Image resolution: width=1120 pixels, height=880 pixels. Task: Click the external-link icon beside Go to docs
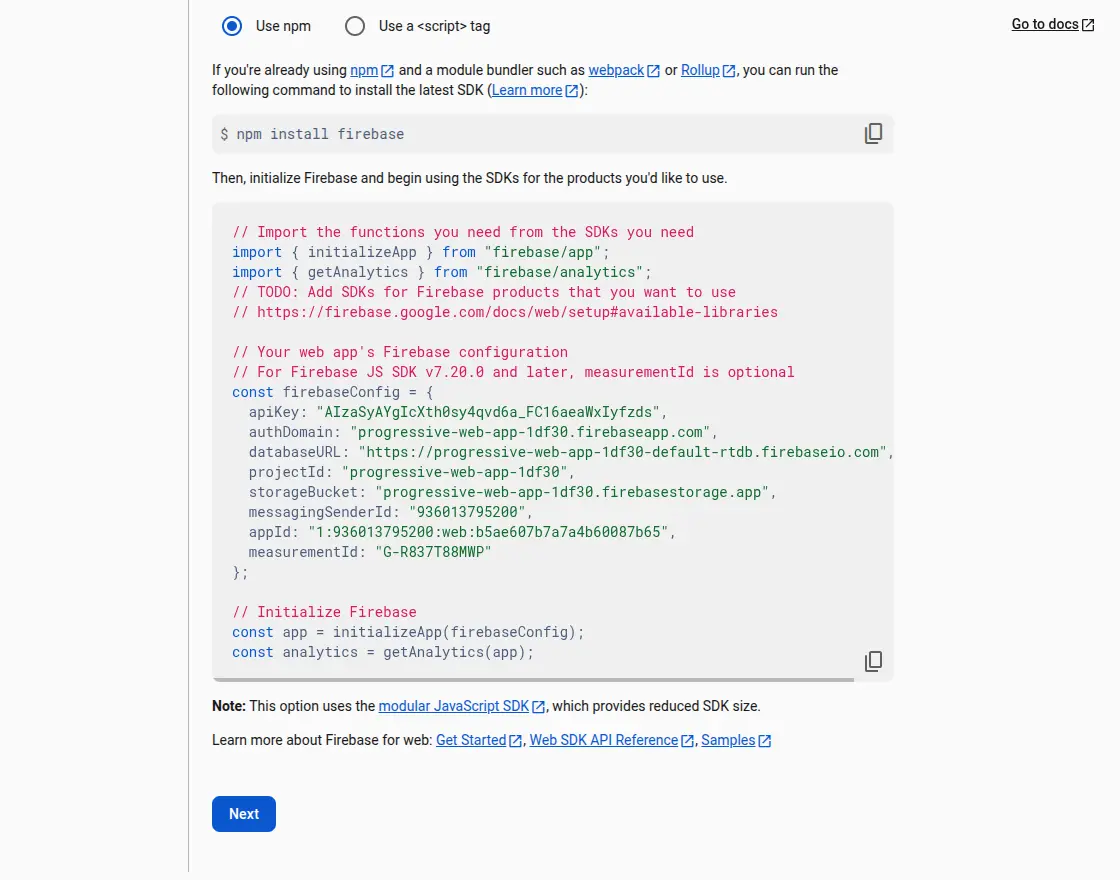click(x=1088, y=25)
